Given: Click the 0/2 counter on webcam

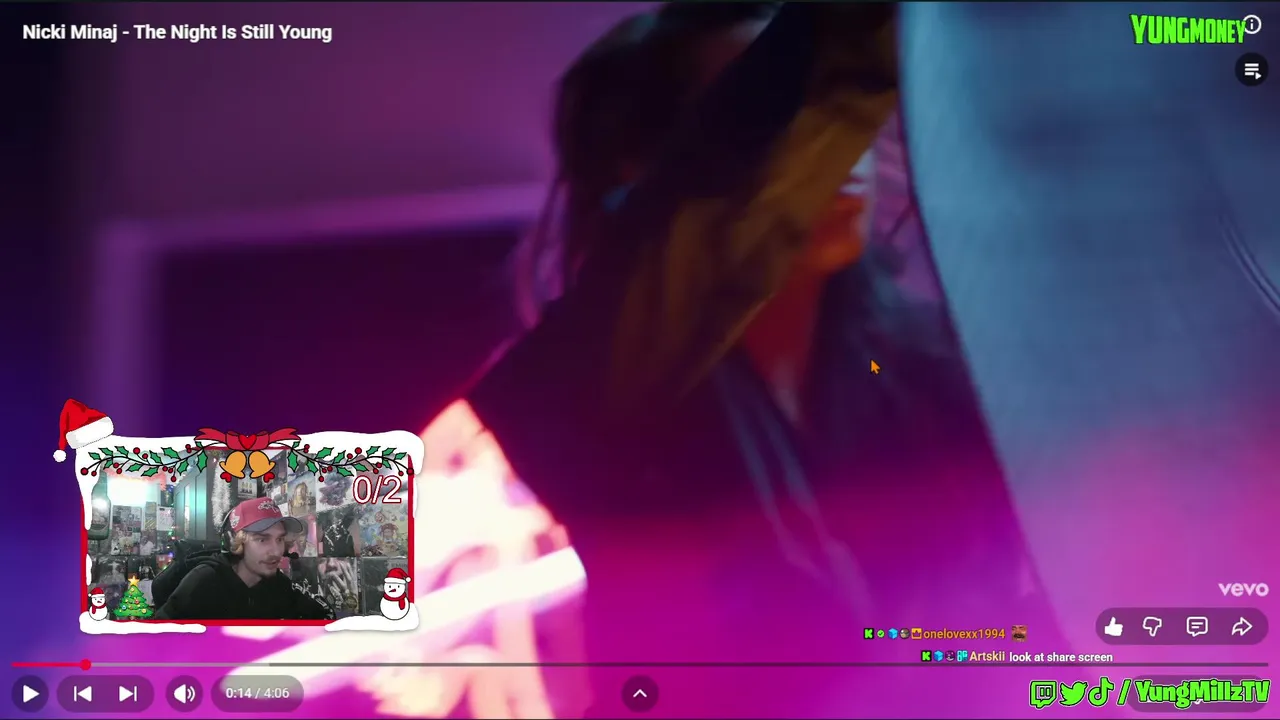Looking at the screenshot, I should (x=377, y=490).
